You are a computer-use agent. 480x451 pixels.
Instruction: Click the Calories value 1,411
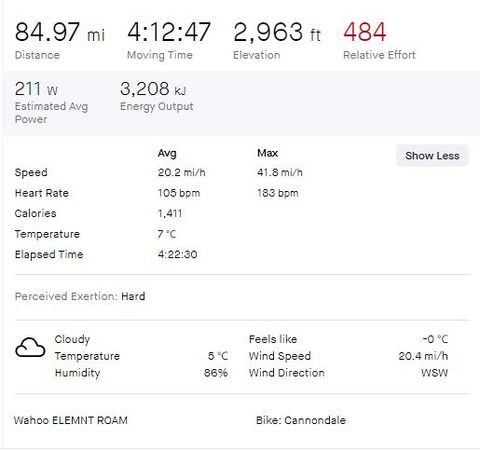coord(170,213)
